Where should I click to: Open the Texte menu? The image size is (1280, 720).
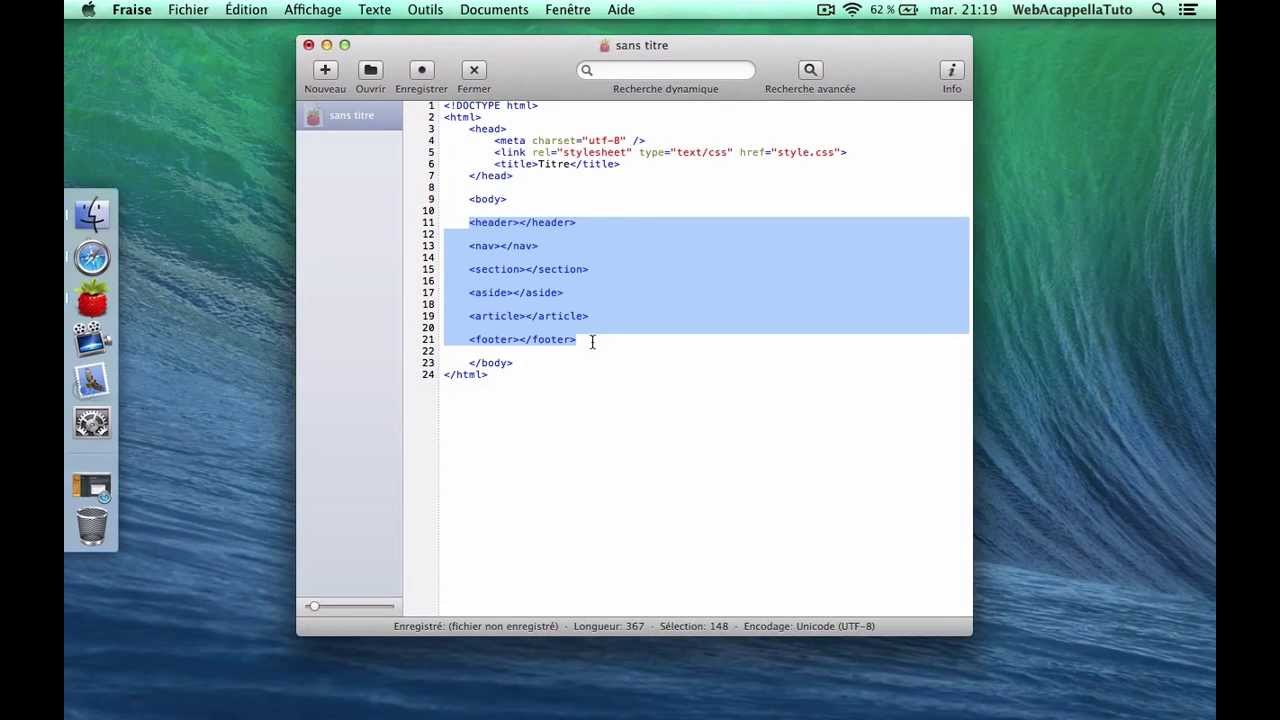coord(375,10)
